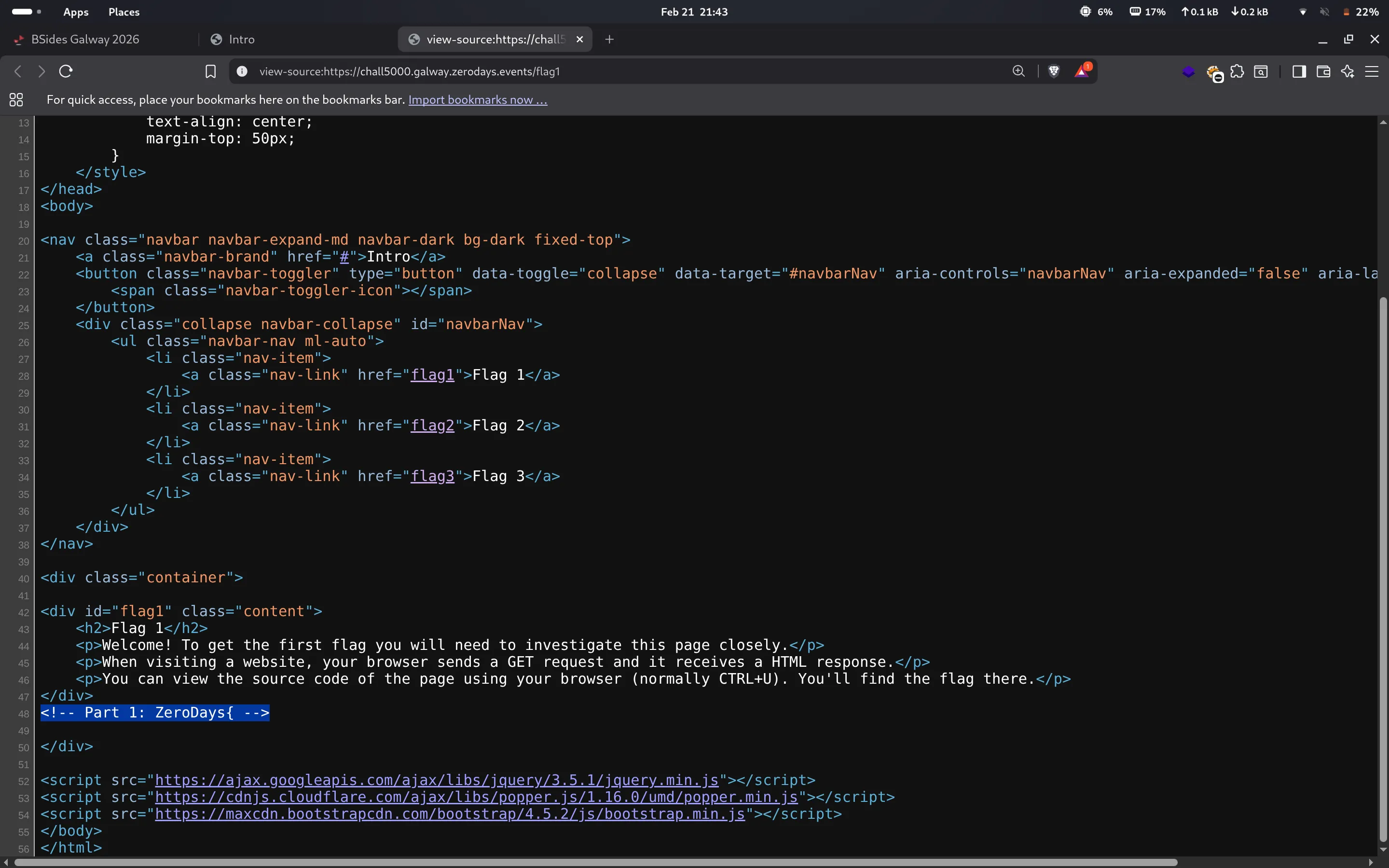Launch Leo AI sparkle icon
Screen dimensions: 1389x868
click(1348, 72)
